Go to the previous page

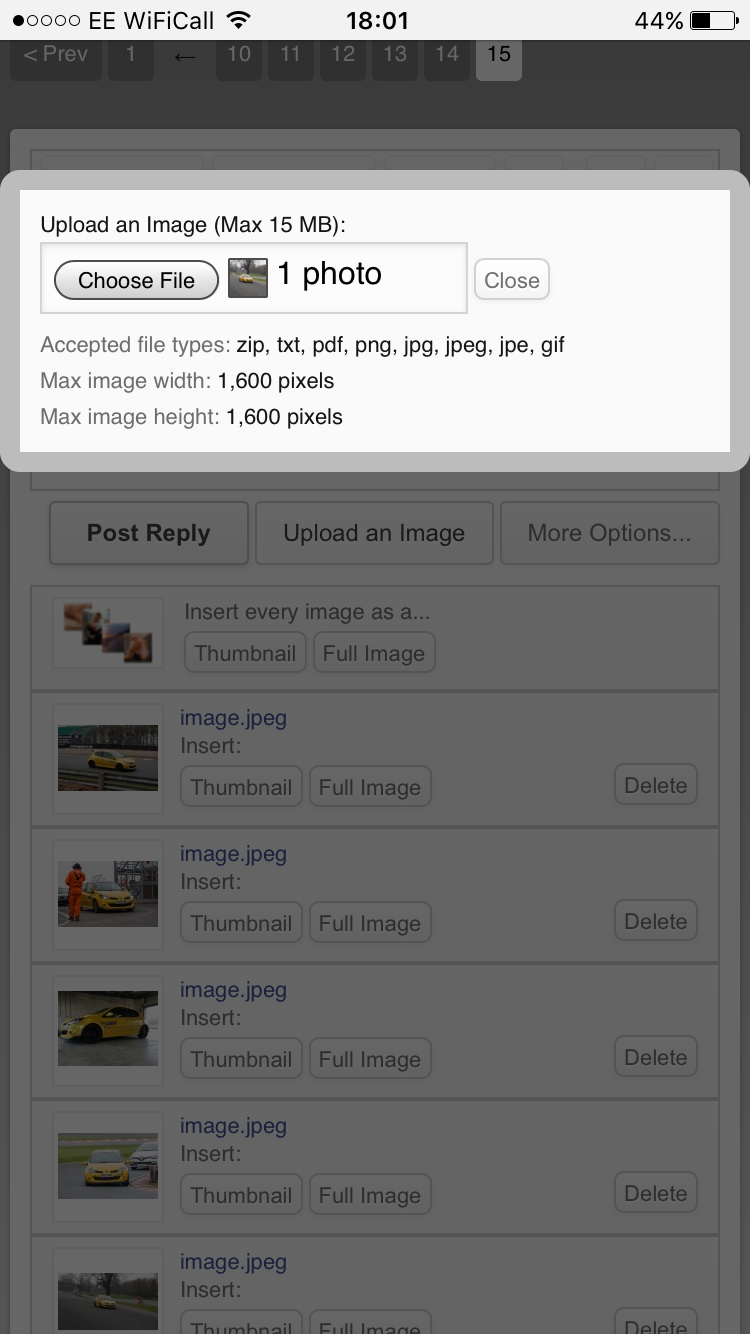pyautogui.click(x=56, y=55)
